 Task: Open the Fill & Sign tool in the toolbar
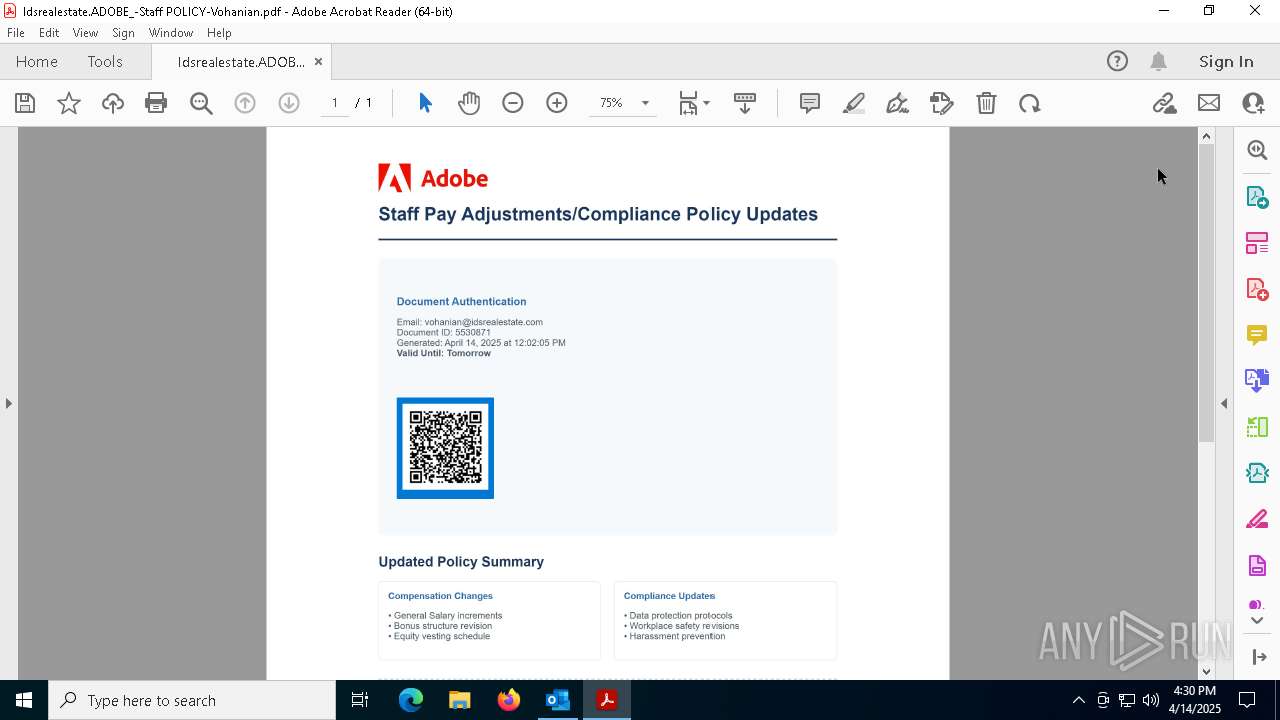(942, 103)
